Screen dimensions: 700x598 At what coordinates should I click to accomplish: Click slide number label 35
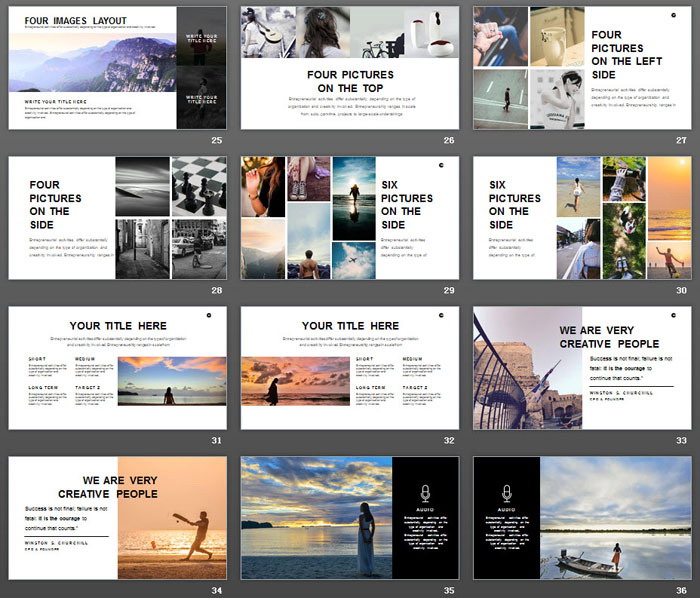point(449,589)
